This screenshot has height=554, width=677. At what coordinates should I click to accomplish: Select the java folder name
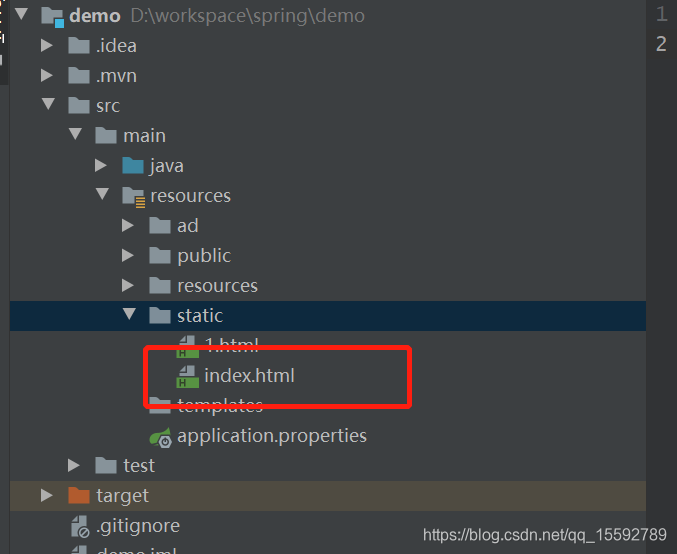coord(167,166)
